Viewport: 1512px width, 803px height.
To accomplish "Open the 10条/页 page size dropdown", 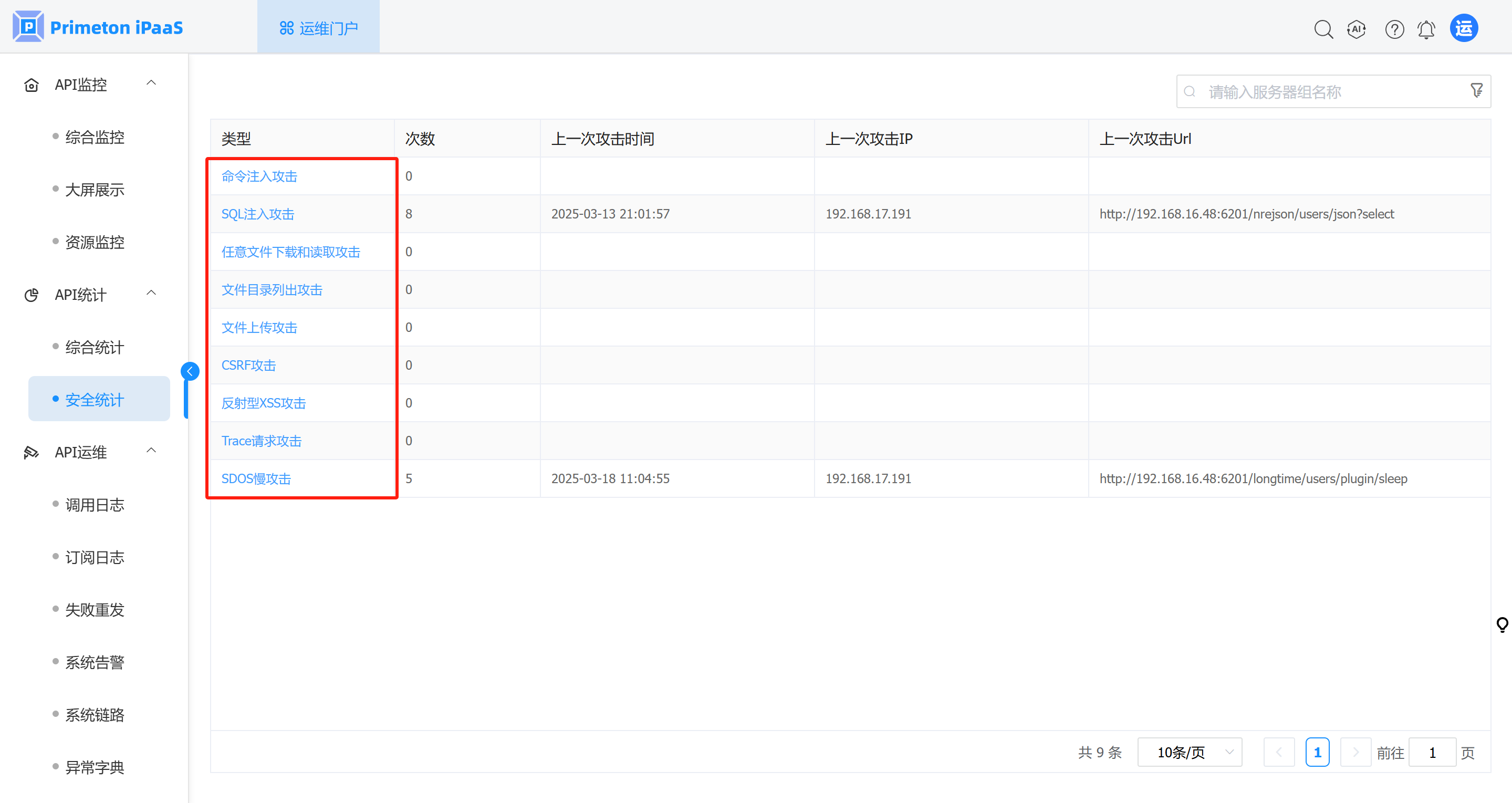I will pyautogui.click(x=1189, y=752).
